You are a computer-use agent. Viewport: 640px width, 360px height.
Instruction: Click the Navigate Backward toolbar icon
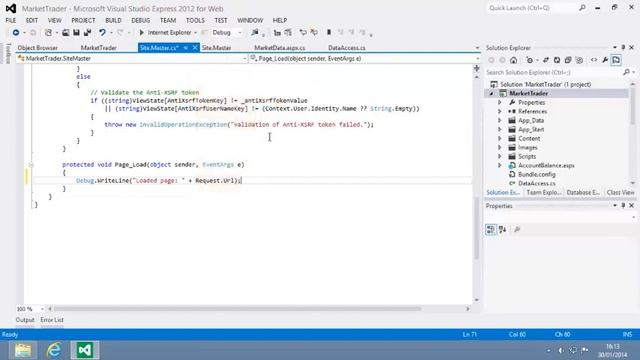pyautogui.click(x=16, y=32)
